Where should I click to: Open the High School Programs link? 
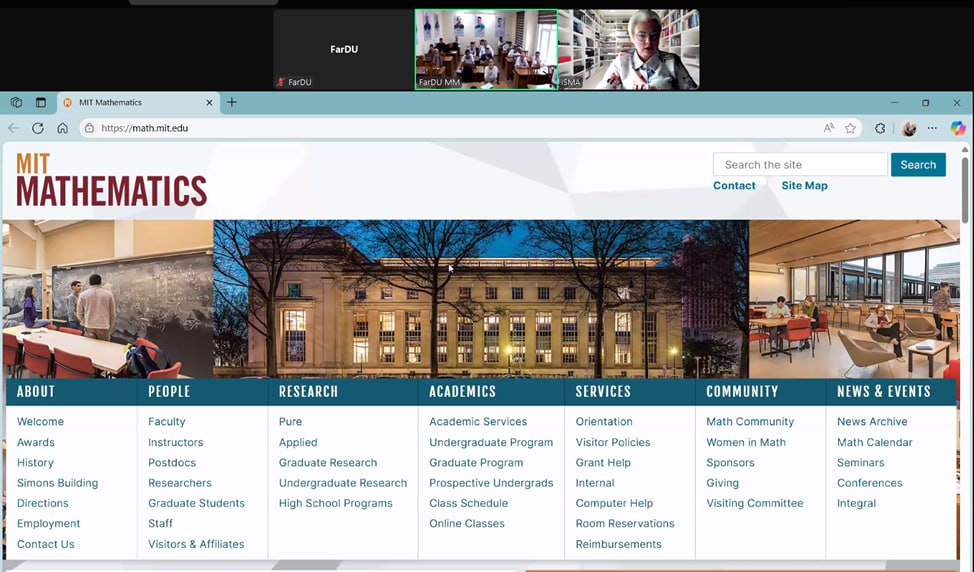[x=335, y=503]
